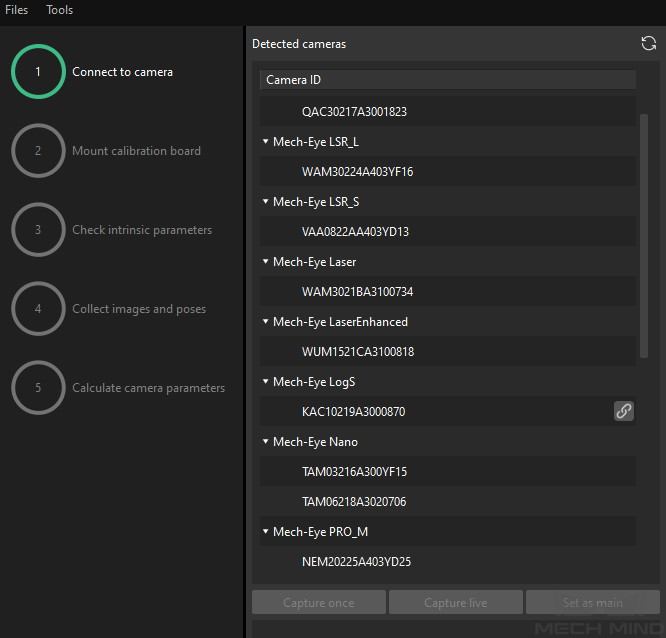Go to step 1 Connect to camera

tap(38, 71)
